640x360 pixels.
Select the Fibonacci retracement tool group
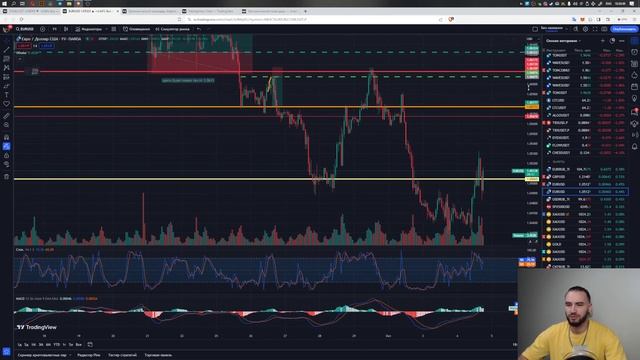tap(6, 59)
